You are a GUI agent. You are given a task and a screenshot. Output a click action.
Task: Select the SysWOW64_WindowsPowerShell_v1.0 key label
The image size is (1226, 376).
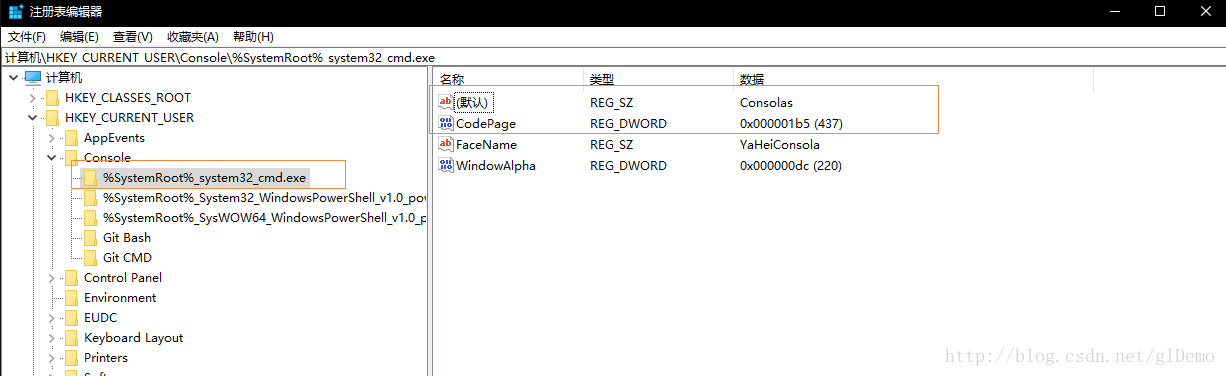point(264,218)
